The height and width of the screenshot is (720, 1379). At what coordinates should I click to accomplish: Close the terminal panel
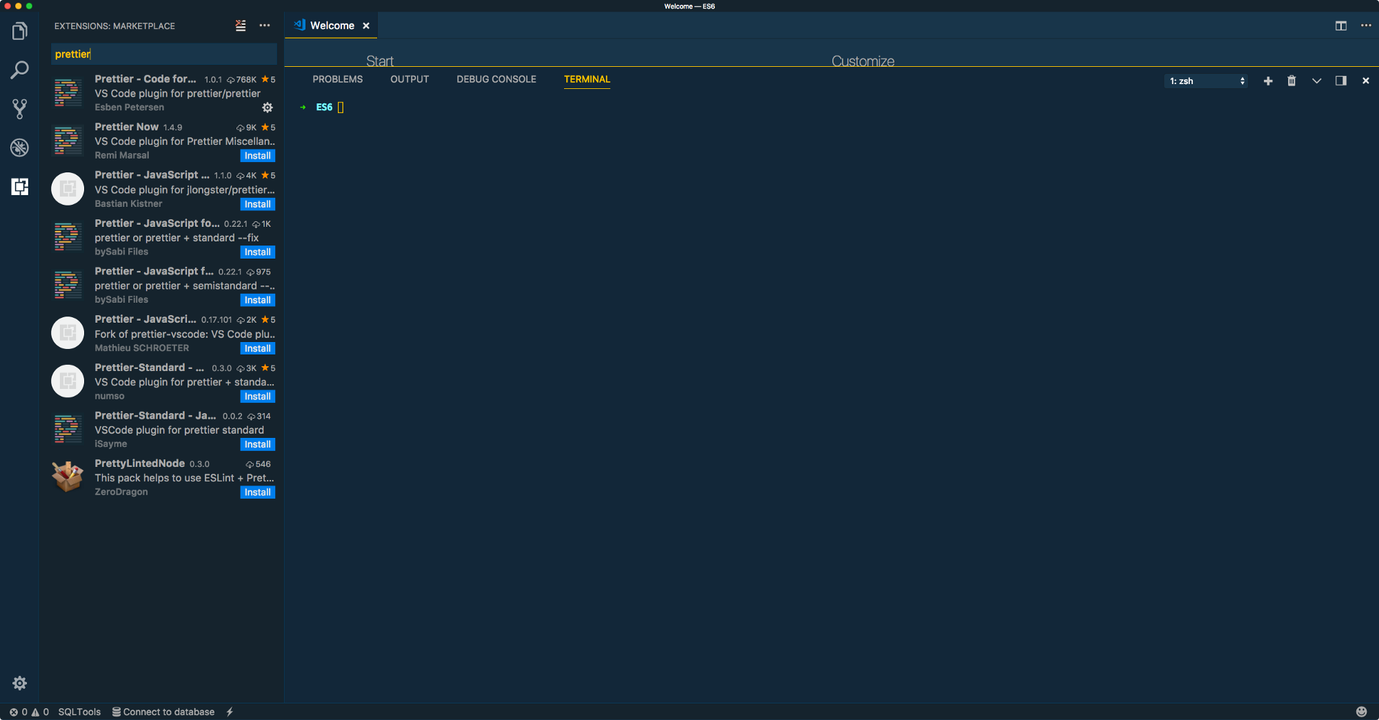pyautogui.click(x=1366, y=81)
